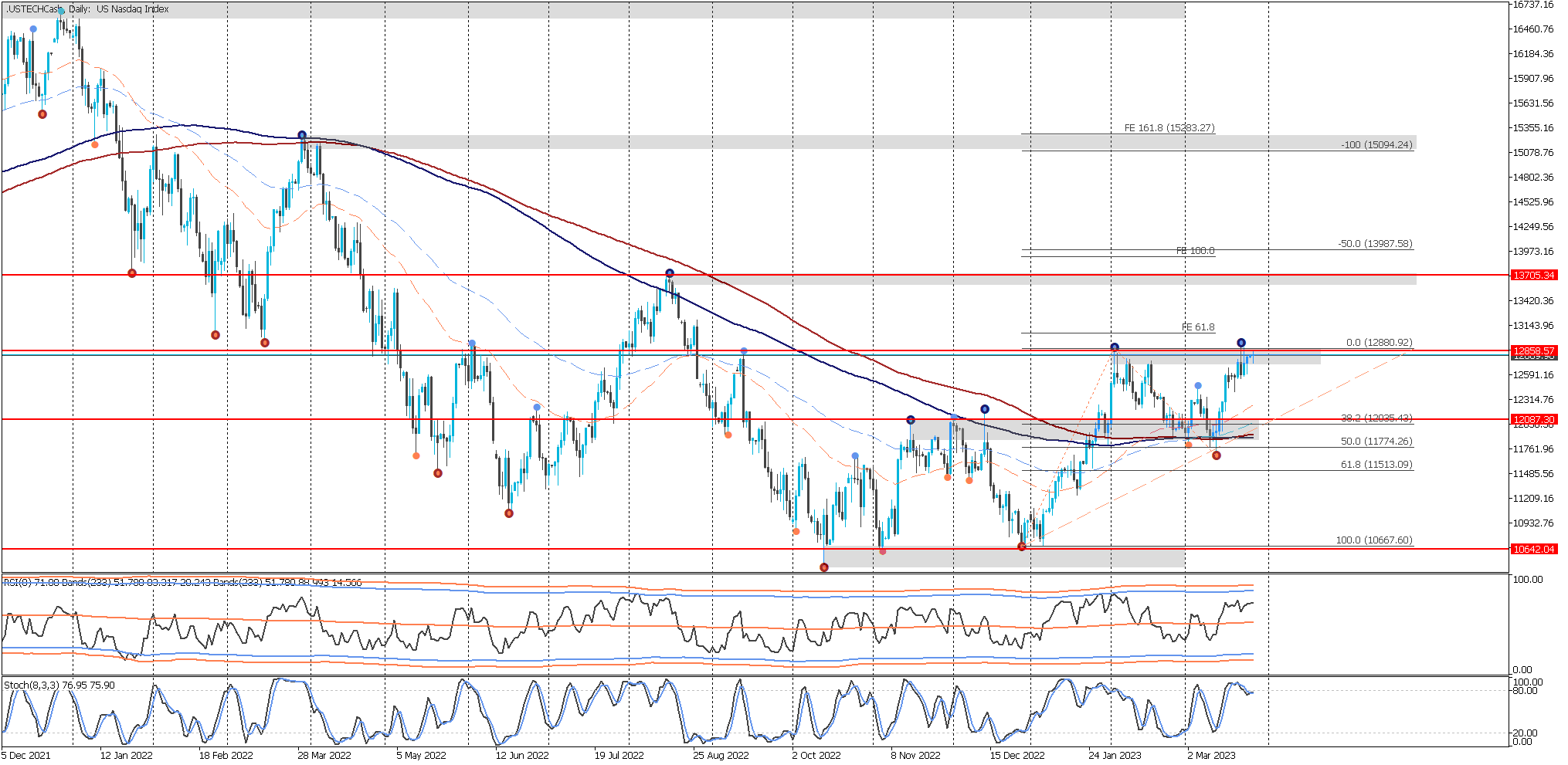
Task: Click the 100.0 (10667.60) retracement label
Action: click(1373, 540)
